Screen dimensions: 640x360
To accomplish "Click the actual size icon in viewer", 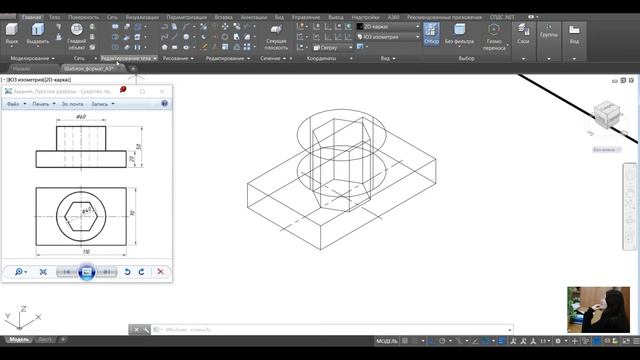I will [x=43, y=272].
